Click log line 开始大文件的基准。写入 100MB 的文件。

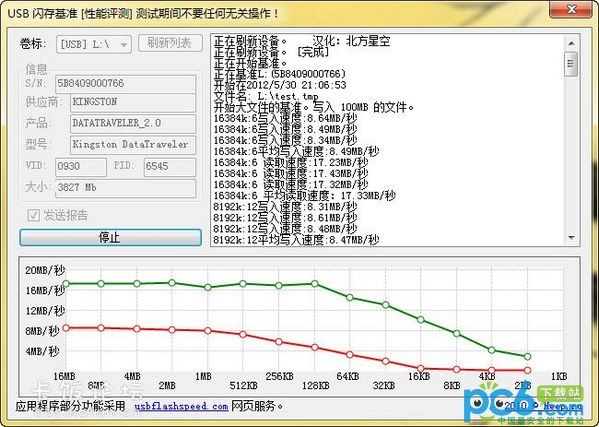[314, 107]
